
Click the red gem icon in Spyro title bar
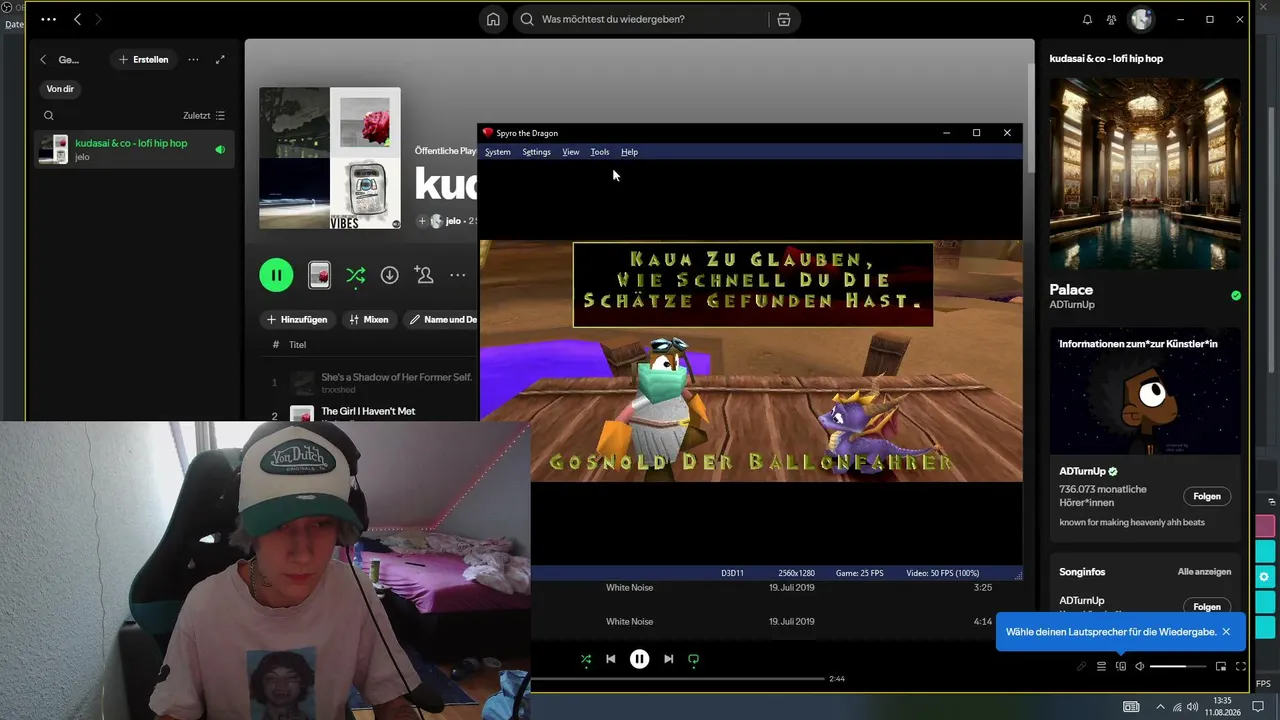(488, 133)
